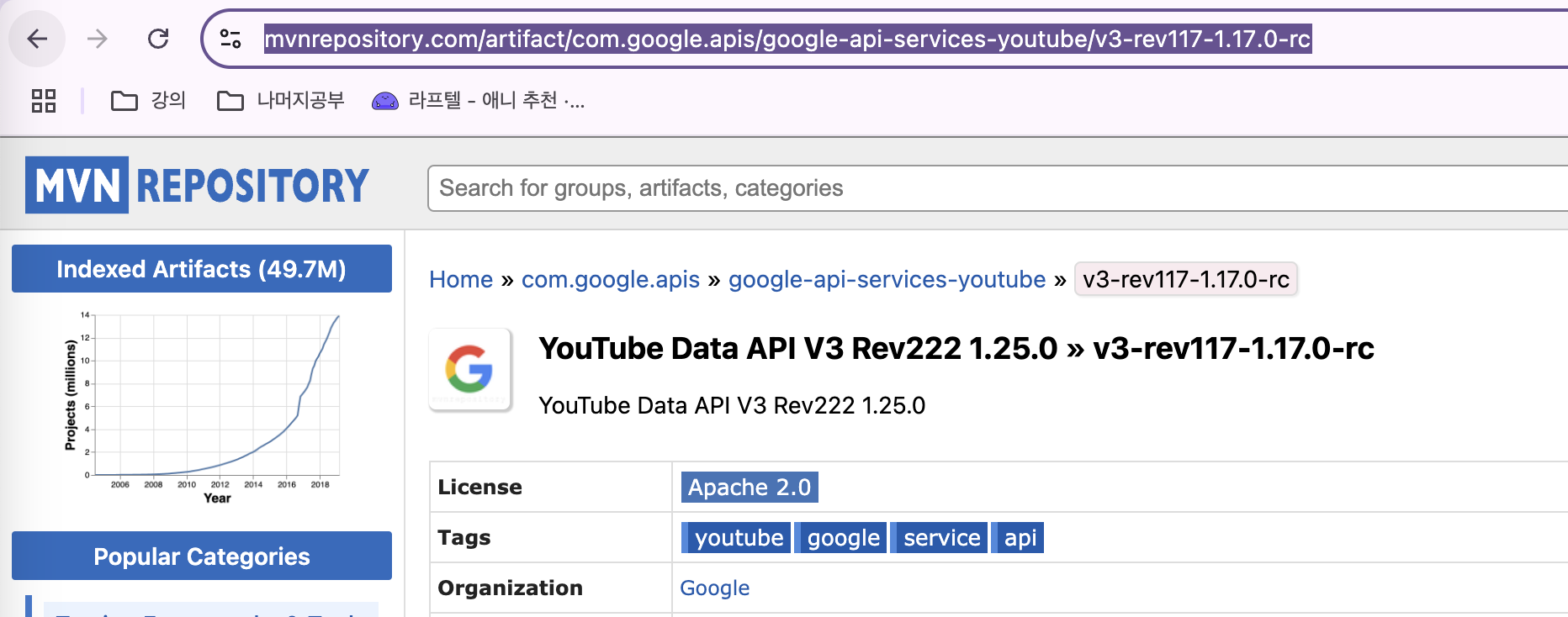1568x617 pixels.
Task: Open the 강의 bookmark folder
Action: coord(148,101)
